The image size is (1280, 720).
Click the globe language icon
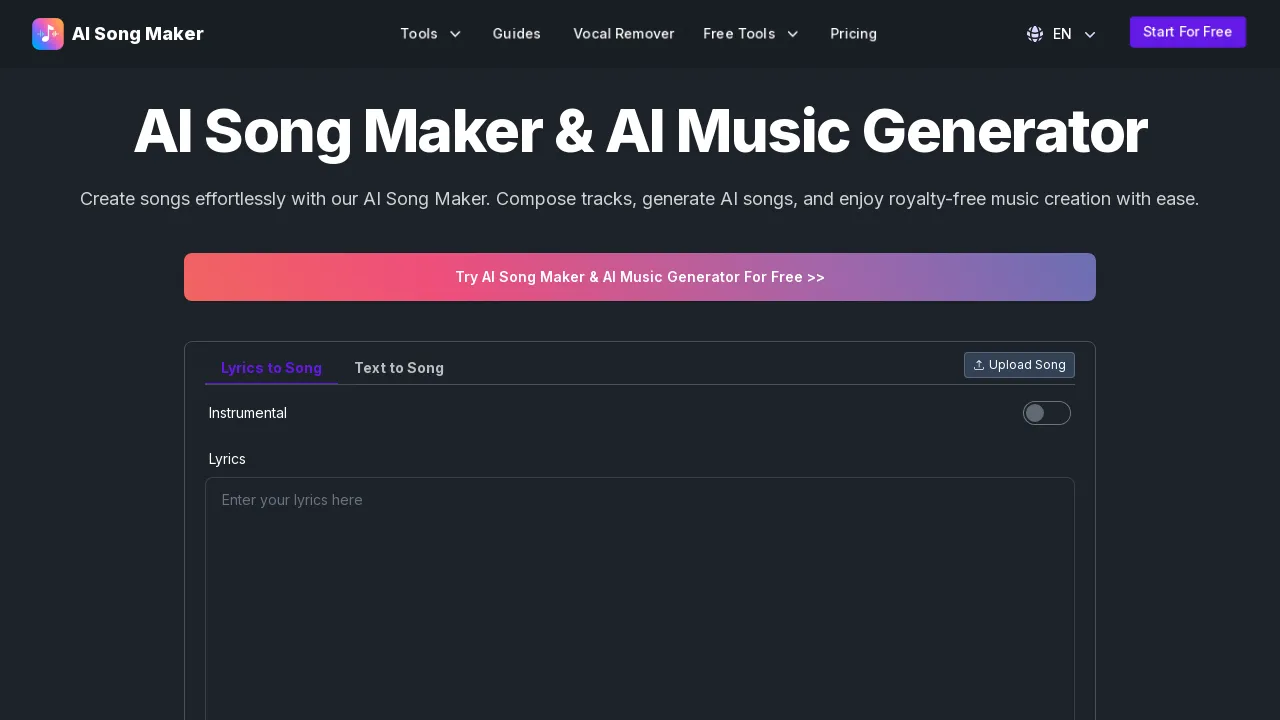(x=1035, y=34)
